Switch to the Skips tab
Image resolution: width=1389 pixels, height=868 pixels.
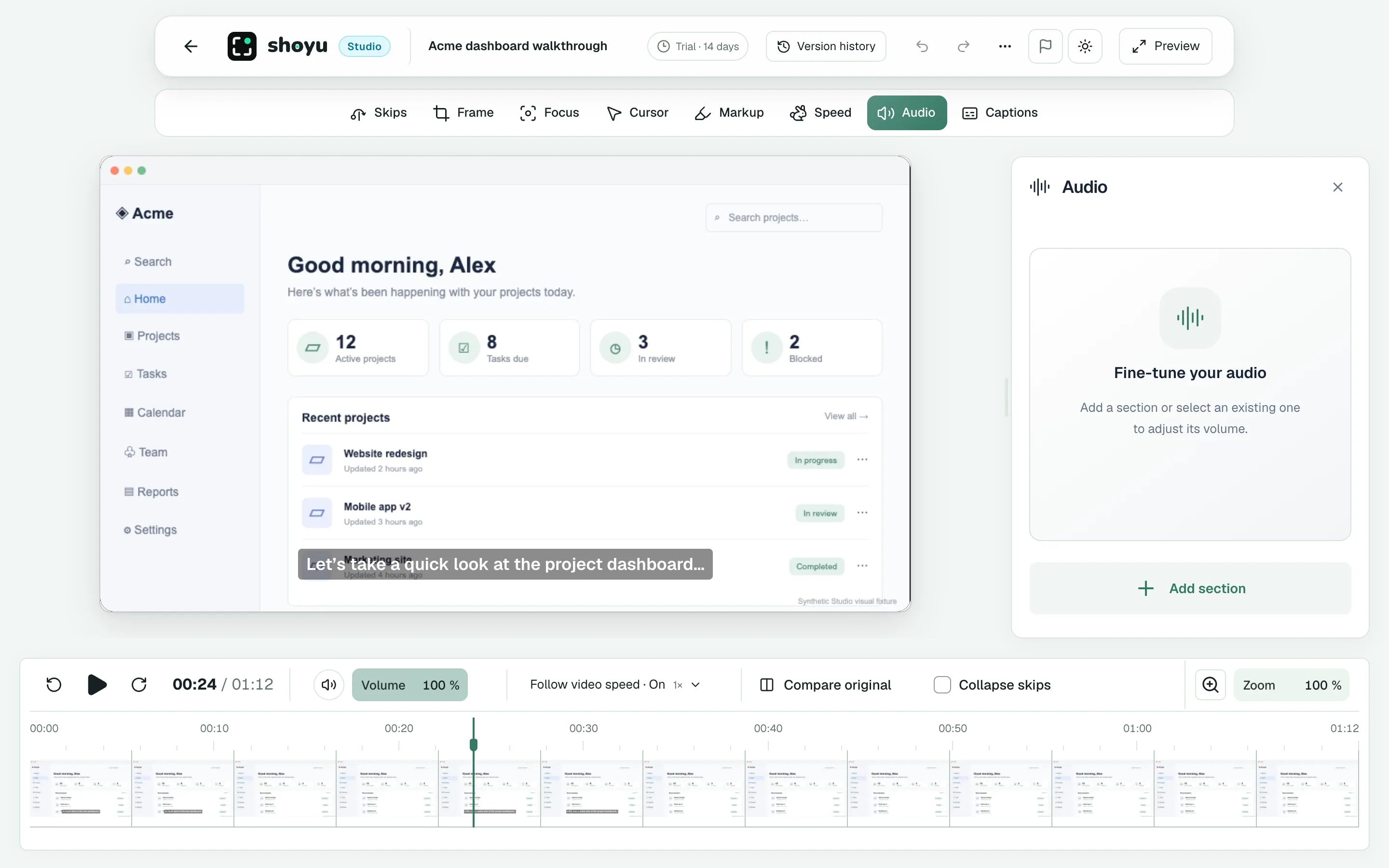click(x=379, y=112)
